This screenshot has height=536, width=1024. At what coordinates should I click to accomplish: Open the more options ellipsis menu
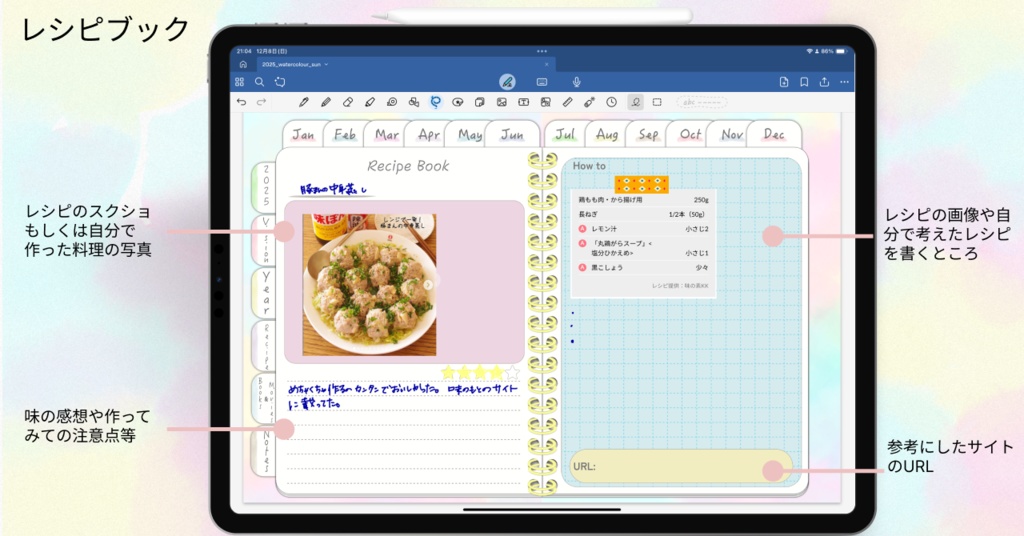844,82
